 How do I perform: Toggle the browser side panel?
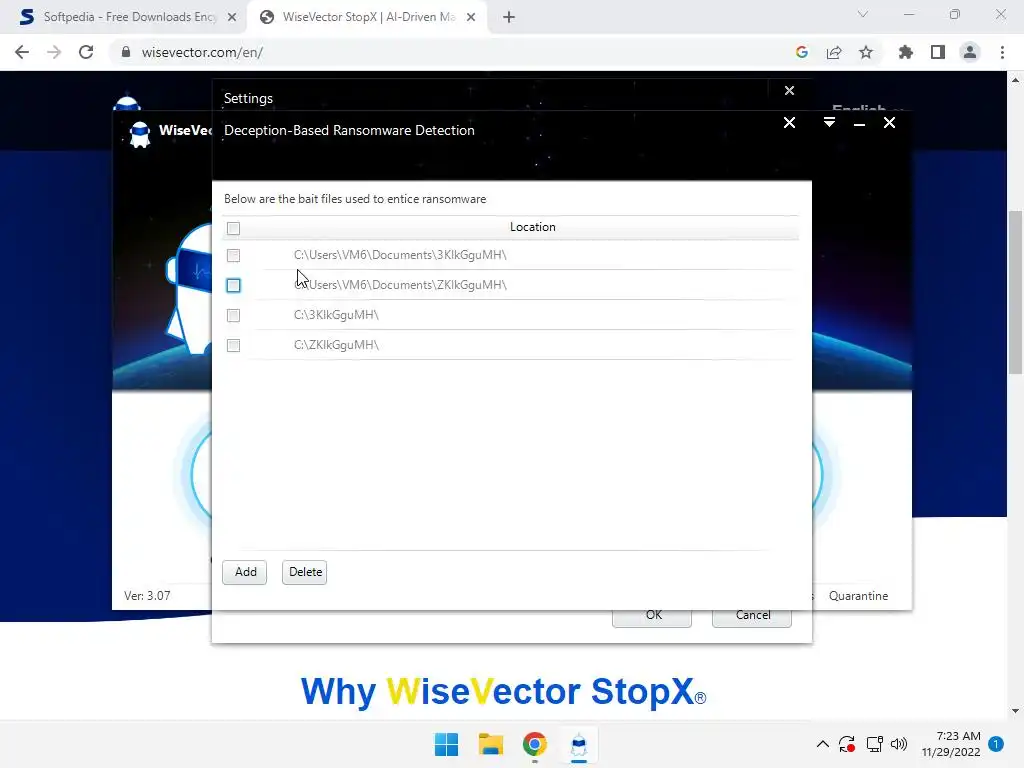point(938,52)
